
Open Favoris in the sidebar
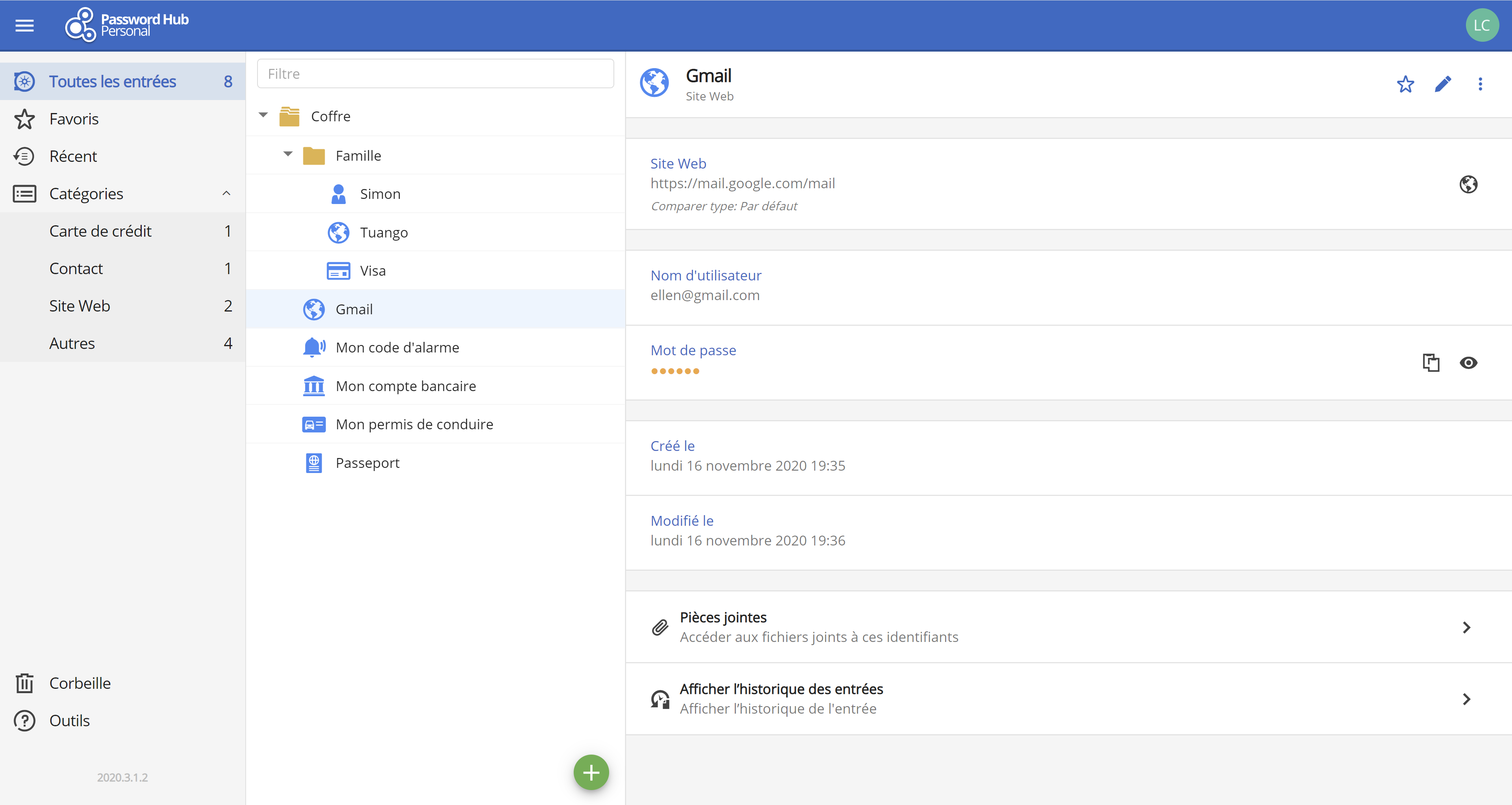74,119
